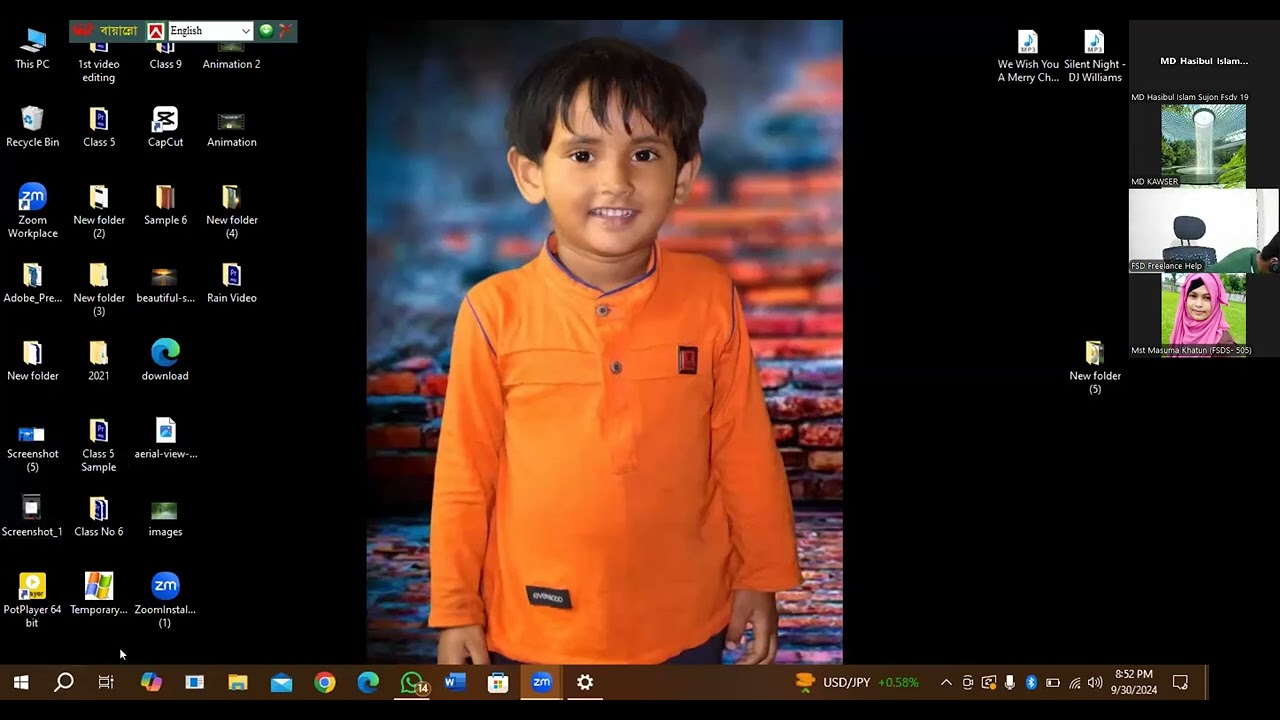Select the Sample 6 archive icon
1280x720 pixels.
[165, 205]
